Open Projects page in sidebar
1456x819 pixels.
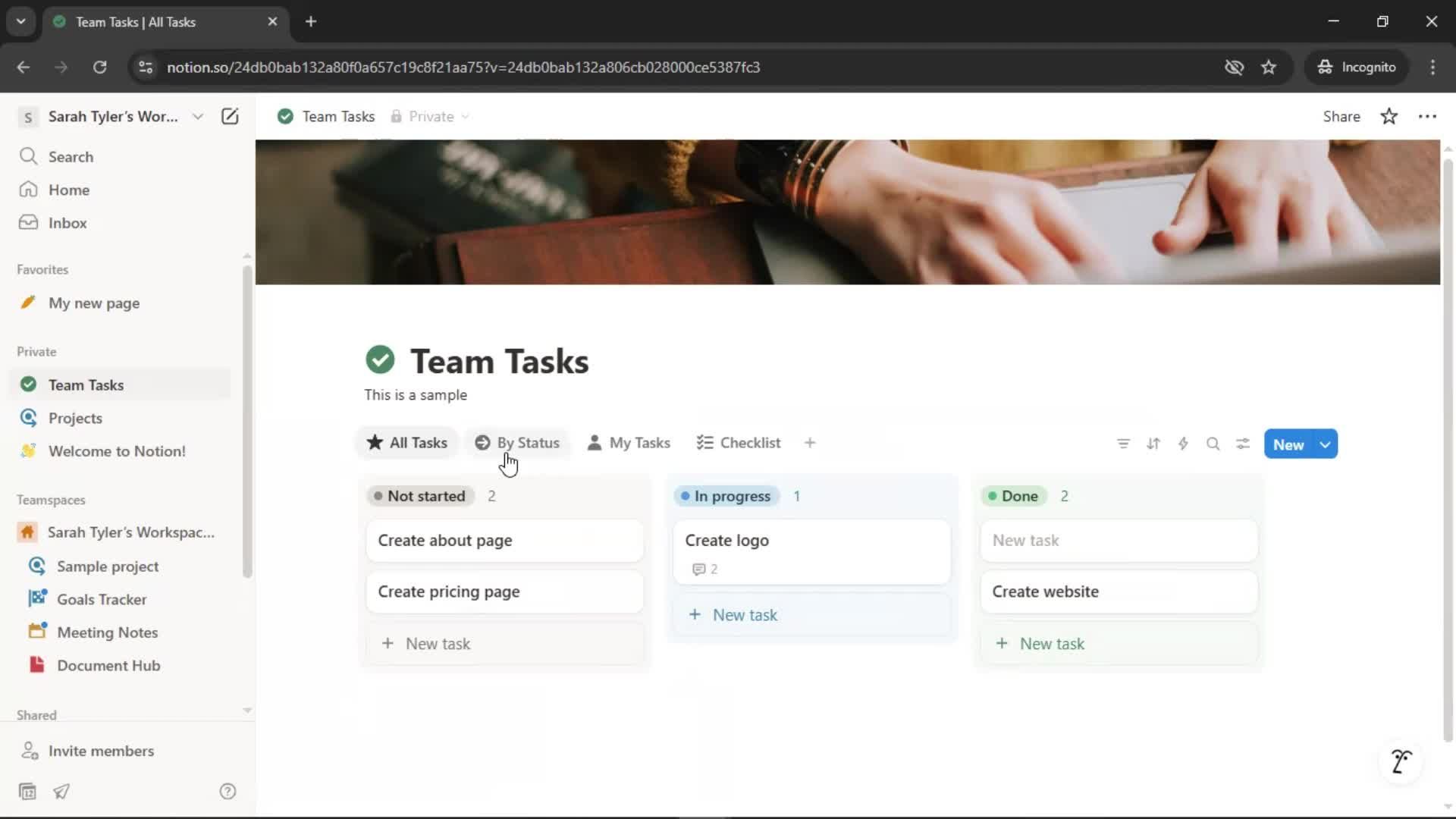121,418
